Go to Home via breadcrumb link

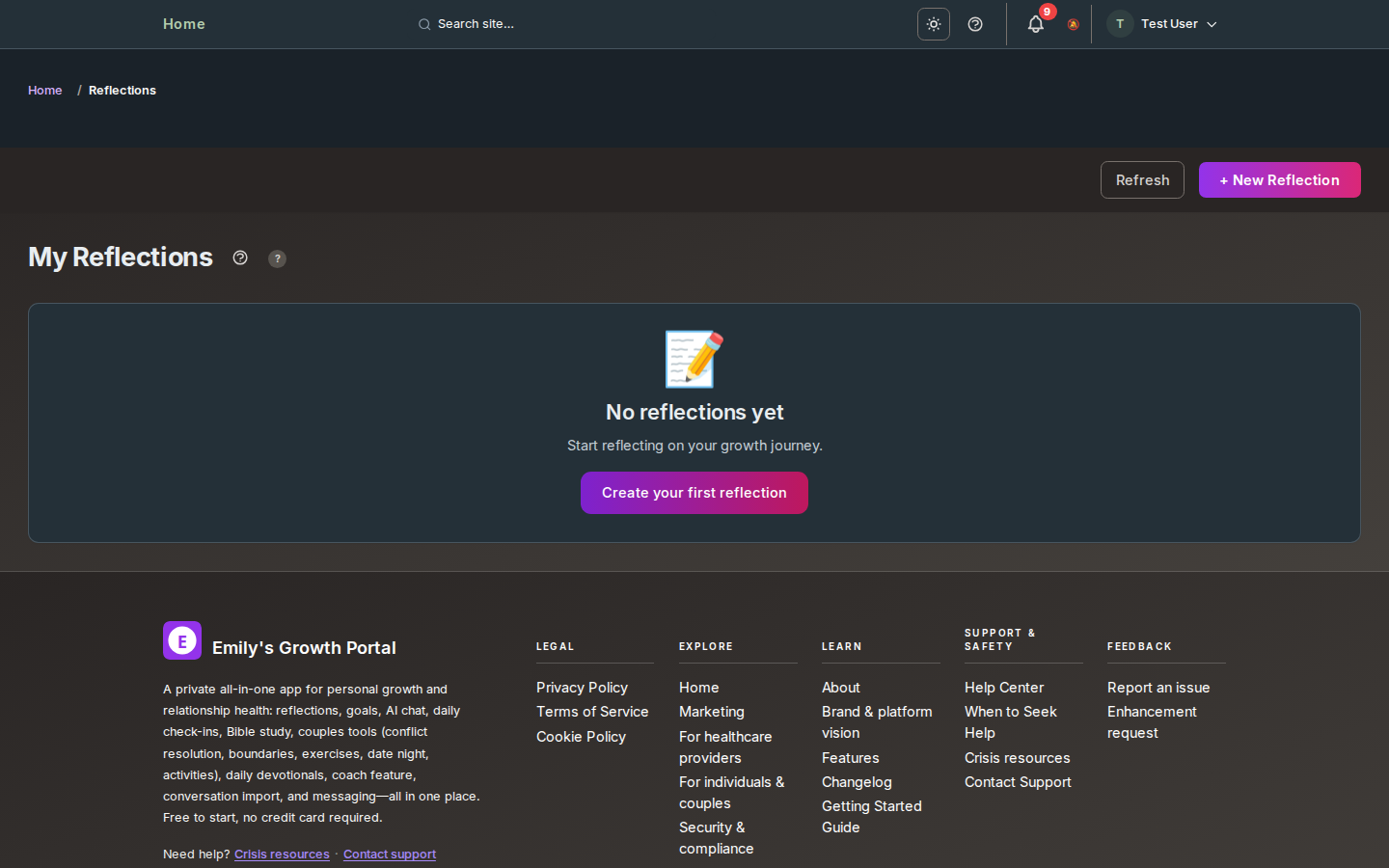[x=45, y=91]
